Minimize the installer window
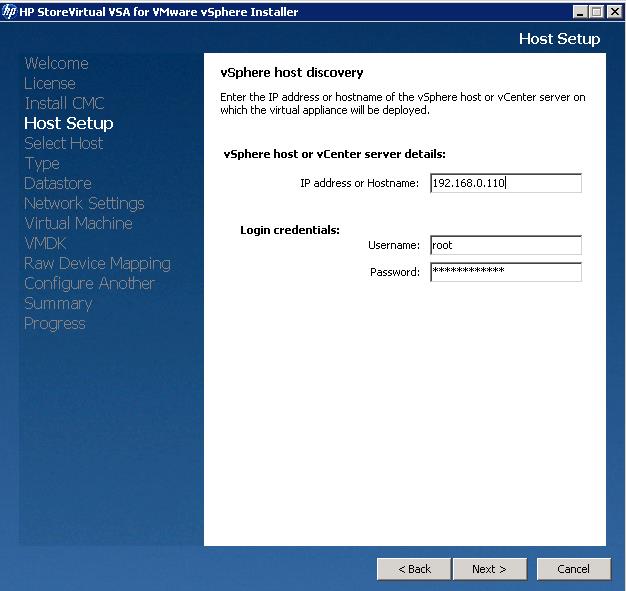The image size is (626, 591). click(x=580, y=12)
